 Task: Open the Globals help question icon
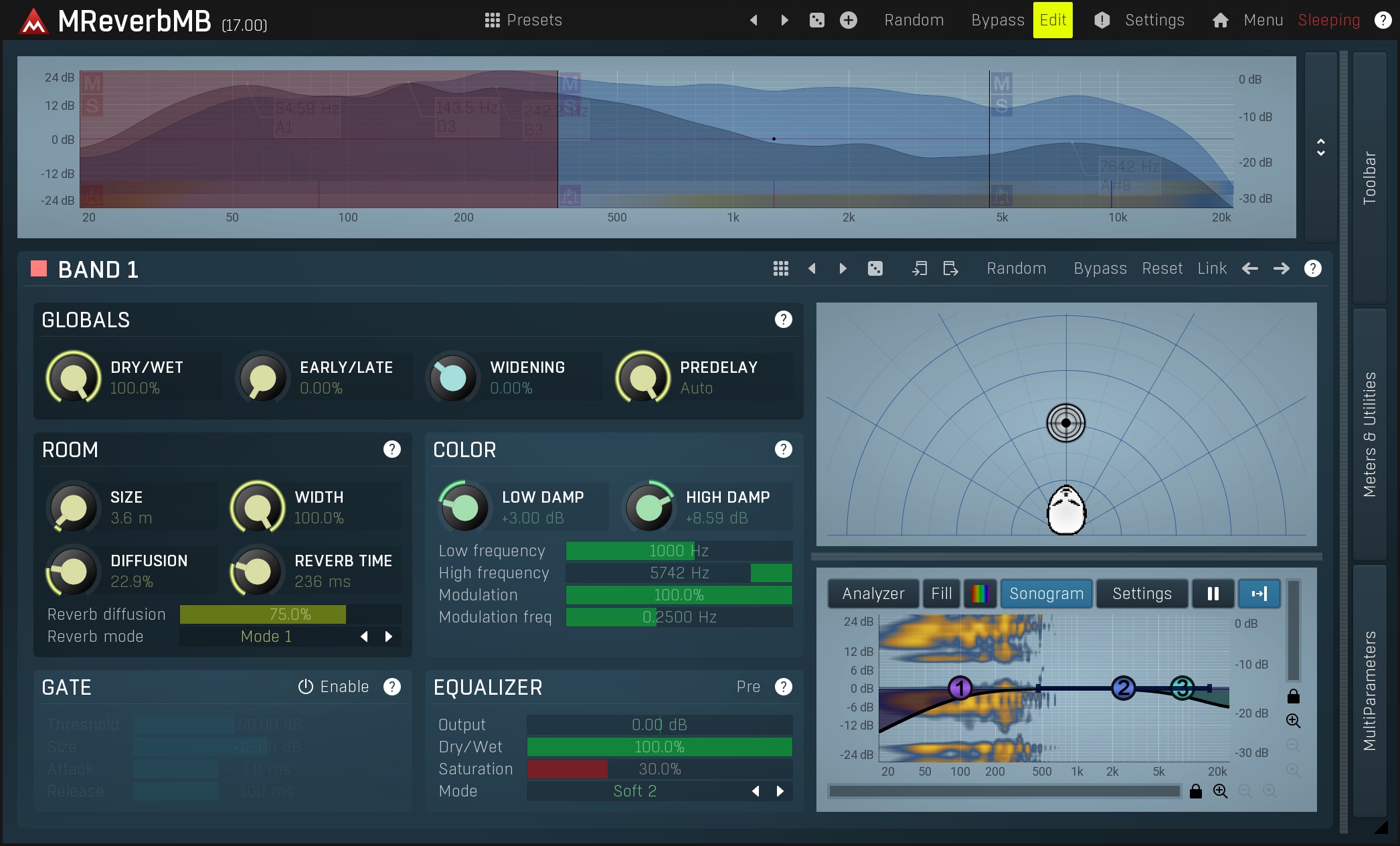pos(783,320)
